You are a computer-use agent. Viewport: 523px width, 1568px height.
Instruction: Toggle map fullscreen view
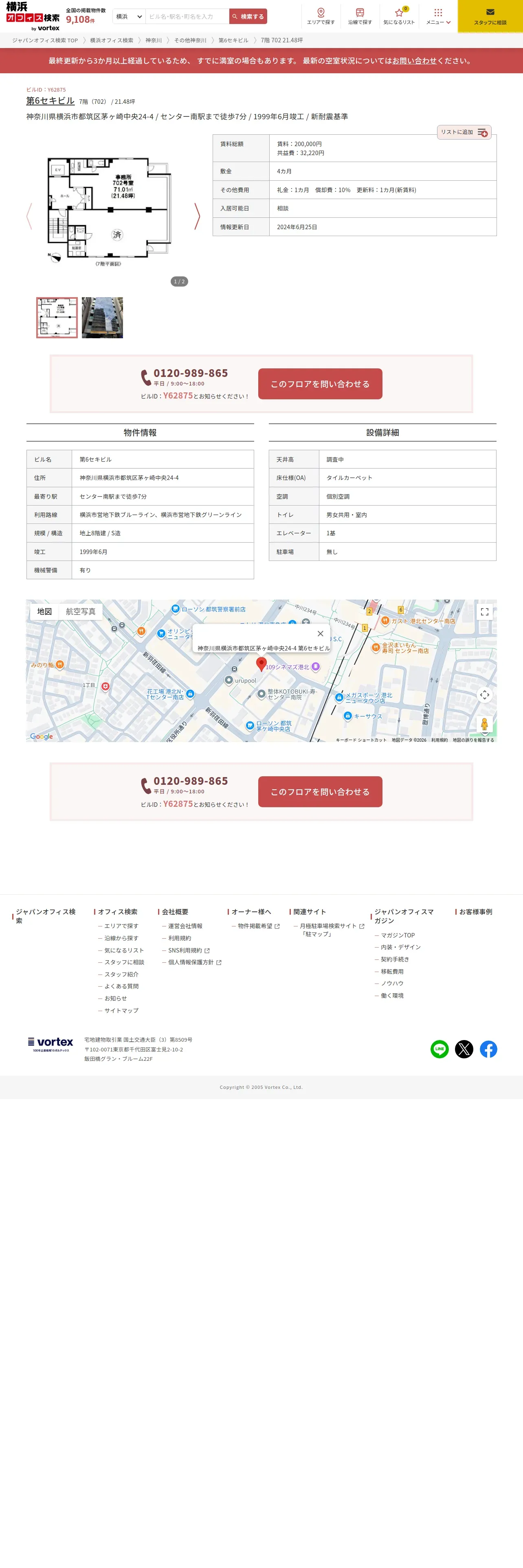coord(485,612)
